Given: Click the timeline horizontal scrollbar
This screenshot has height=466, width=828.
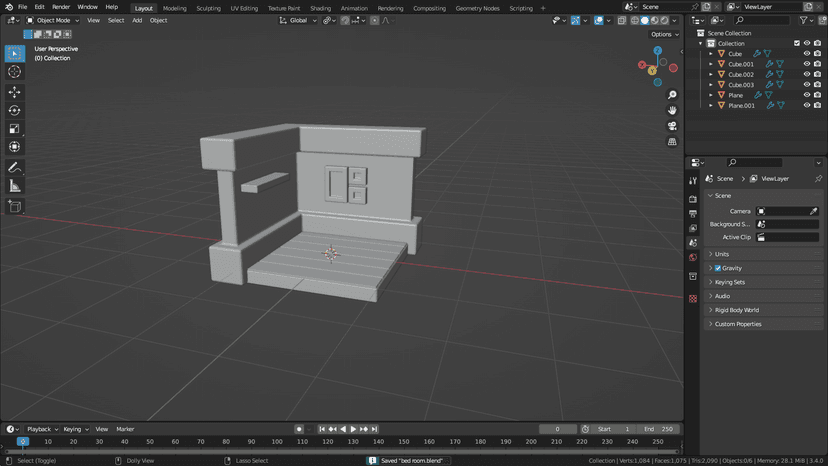Looking at the screenshot, I should [x=341, y=452].
